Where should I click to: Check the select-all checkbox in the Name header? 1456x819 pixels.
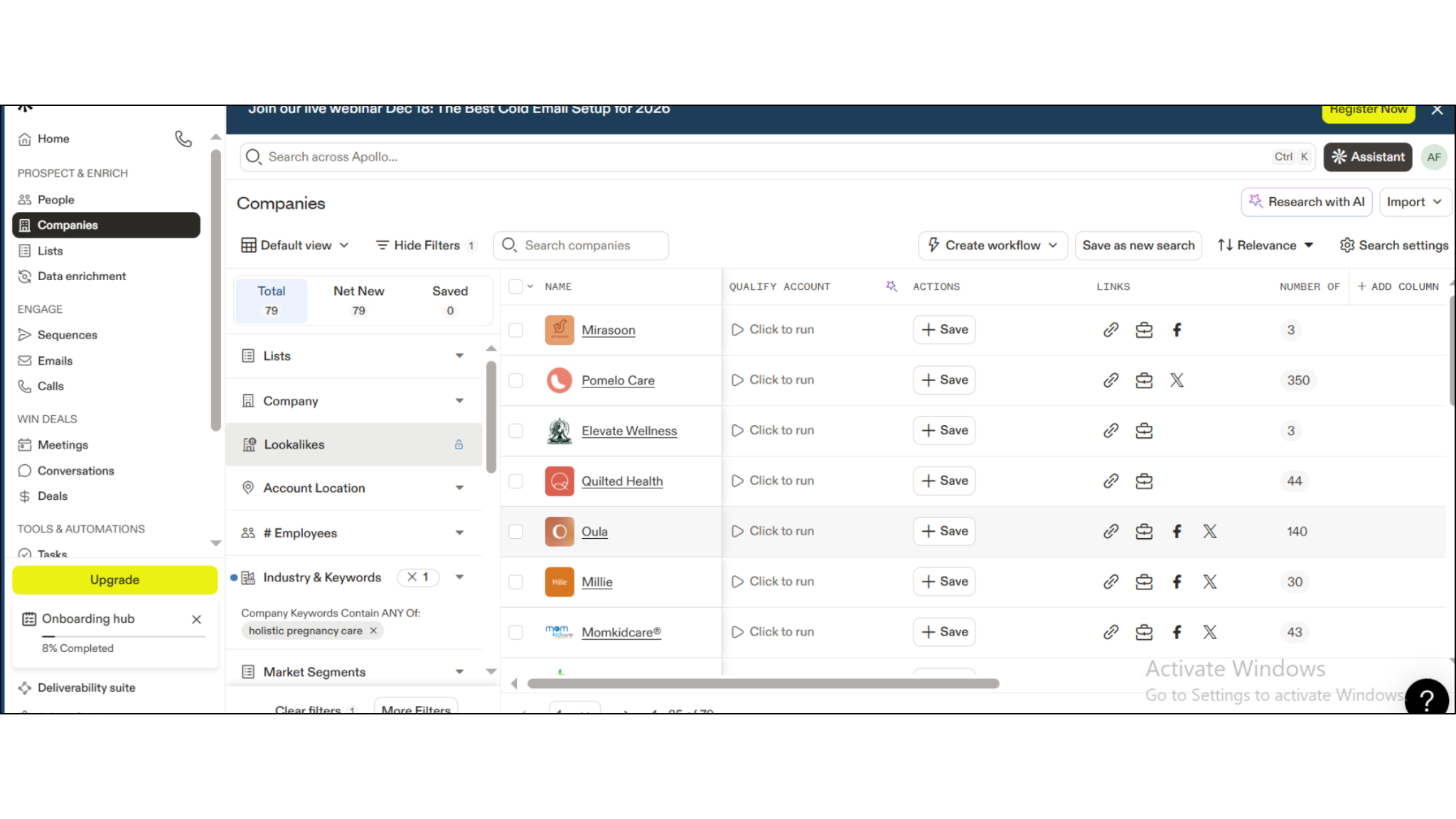(516, 287)
